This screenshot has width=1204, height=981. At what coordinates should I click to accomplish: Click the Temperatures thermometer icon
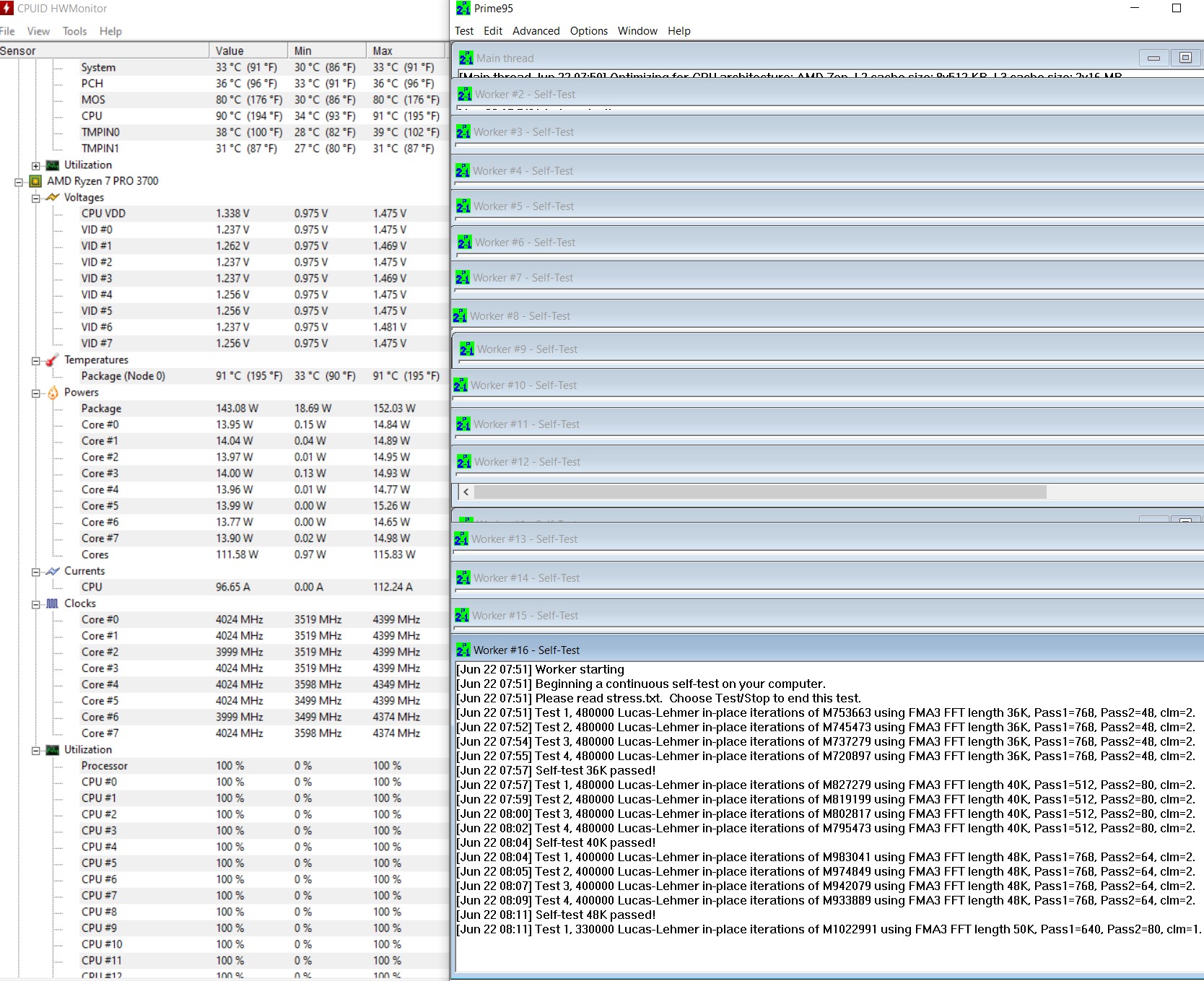click(53, 359)
